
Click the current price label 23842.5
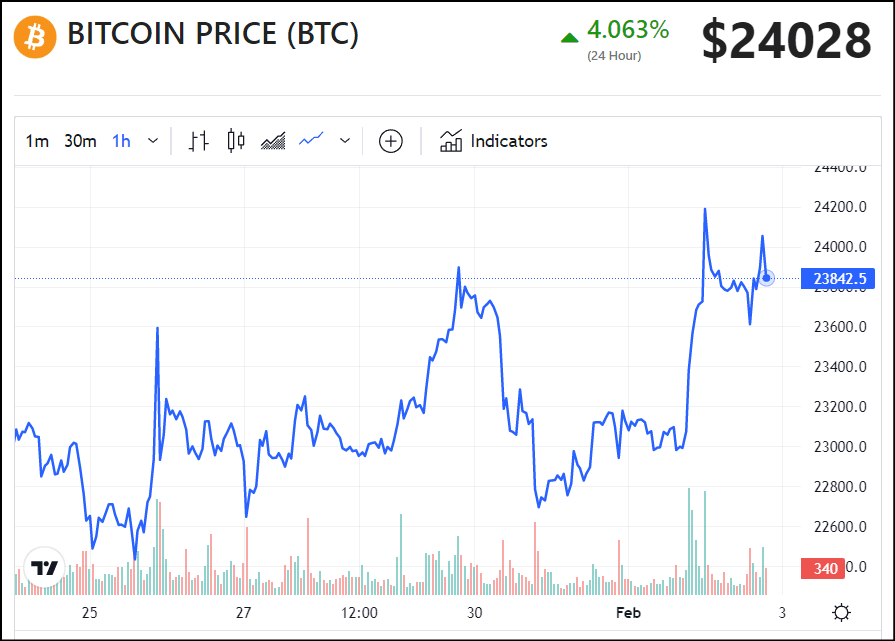coord(832,279)
